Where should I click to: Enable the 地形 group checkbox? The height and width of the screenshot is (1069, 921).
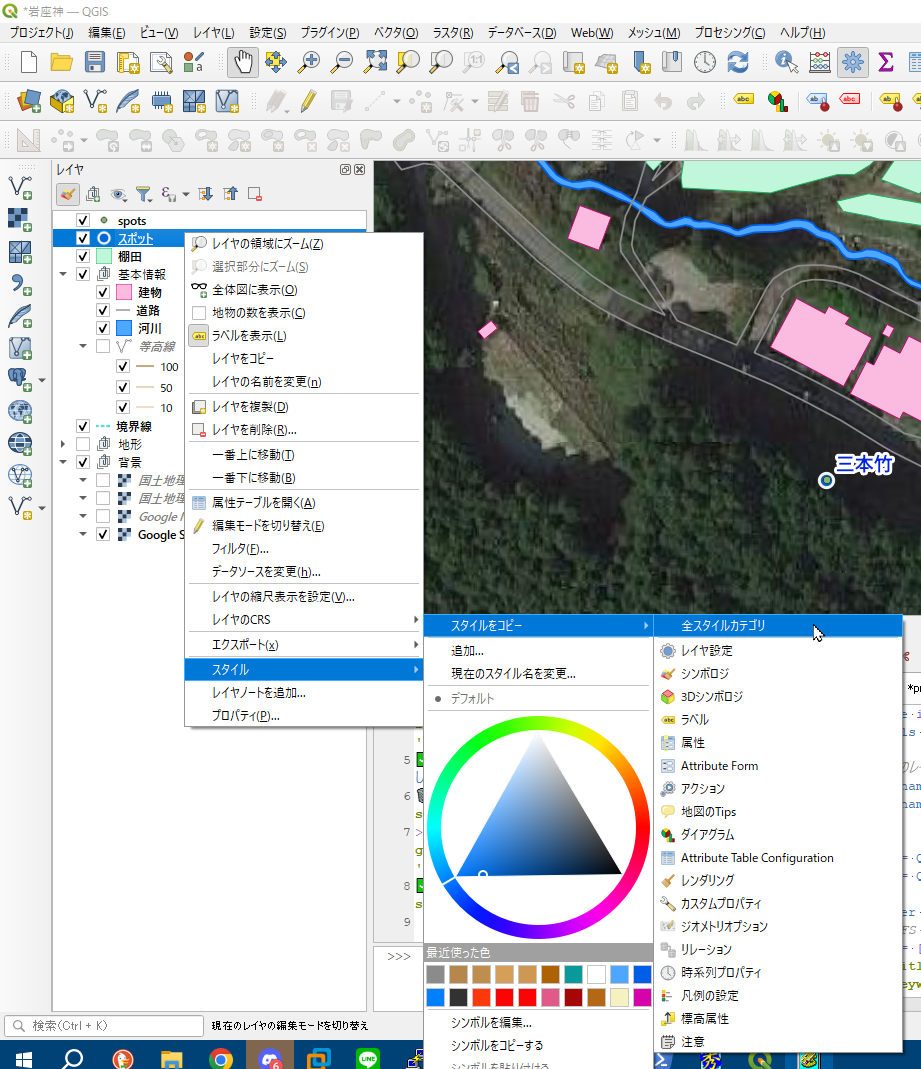coord(83,444)
